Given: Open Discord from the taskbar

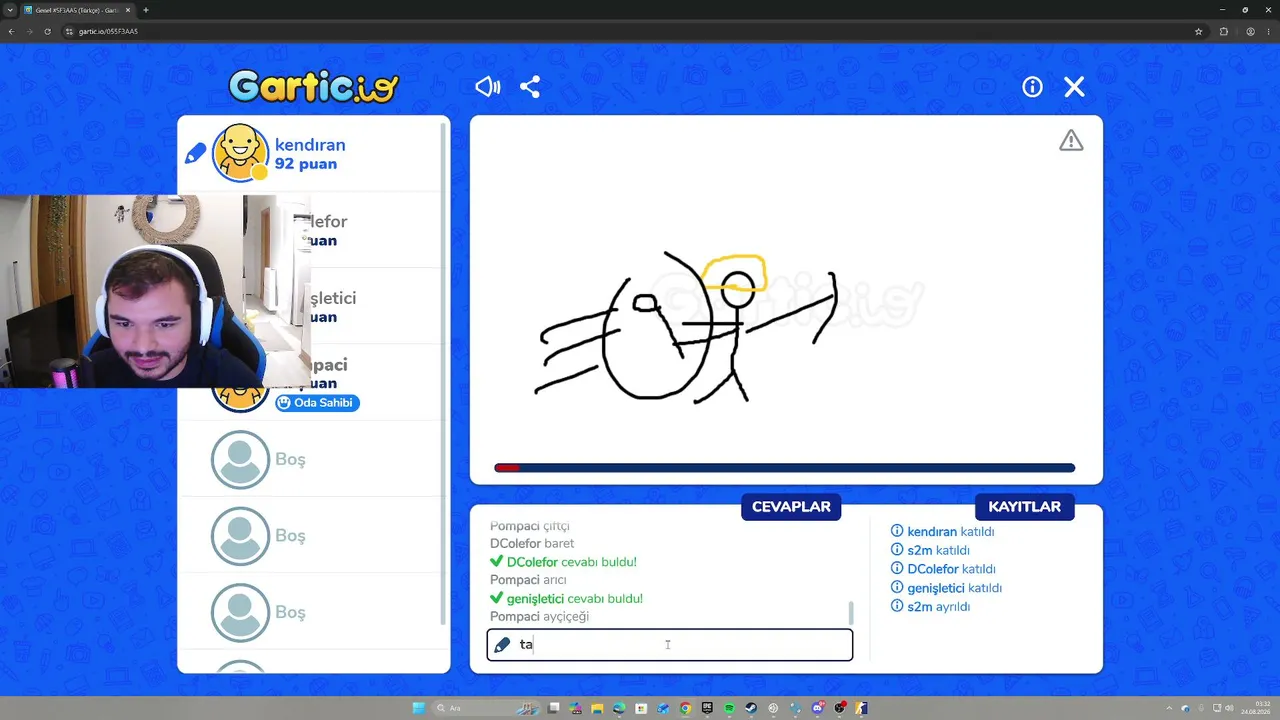Looking at the screenshot, I should pyautogui.click(x=818, y=708).
